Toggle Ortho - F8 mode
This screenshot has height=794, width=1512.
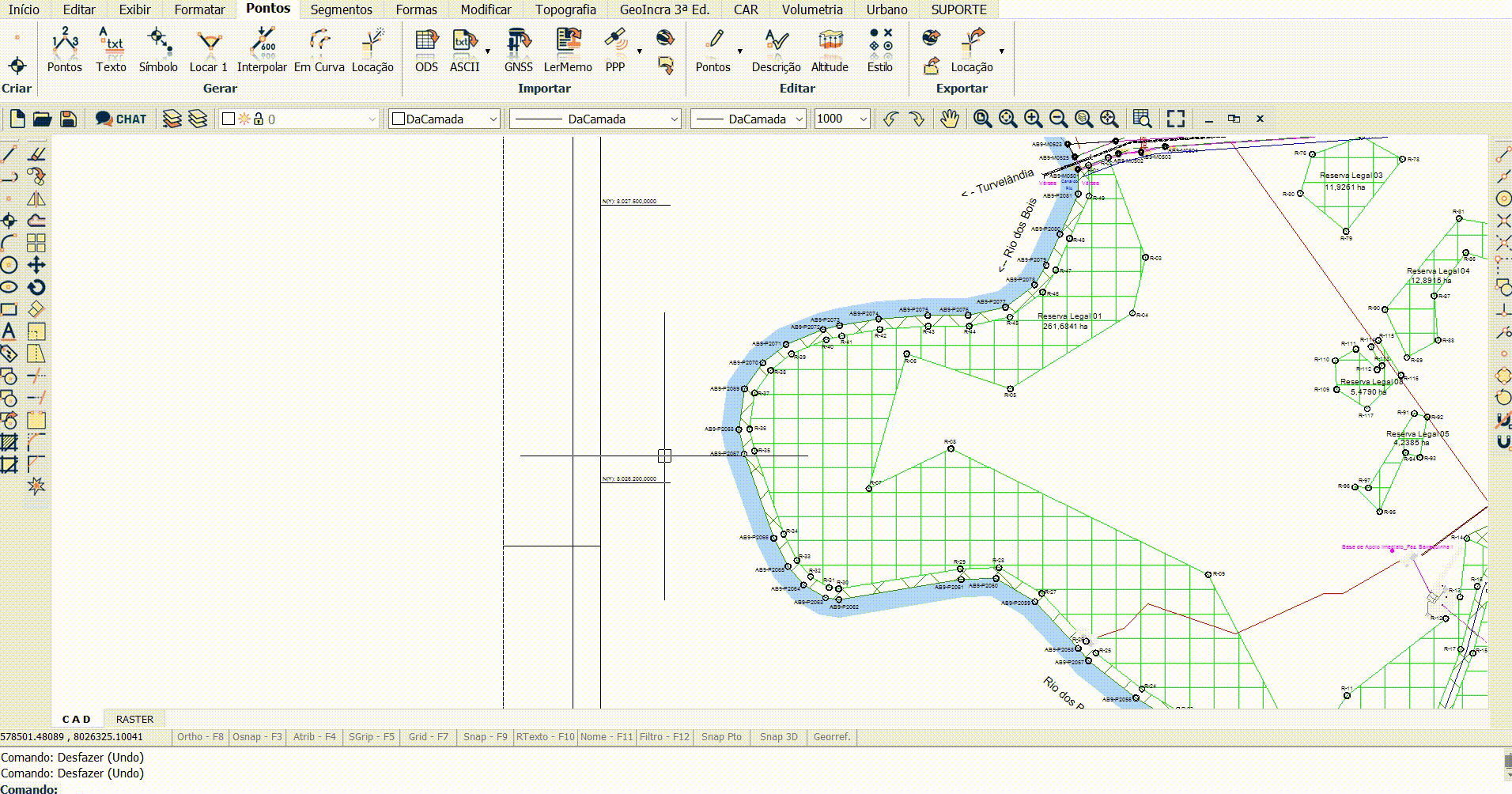click(x=200, y=737)
